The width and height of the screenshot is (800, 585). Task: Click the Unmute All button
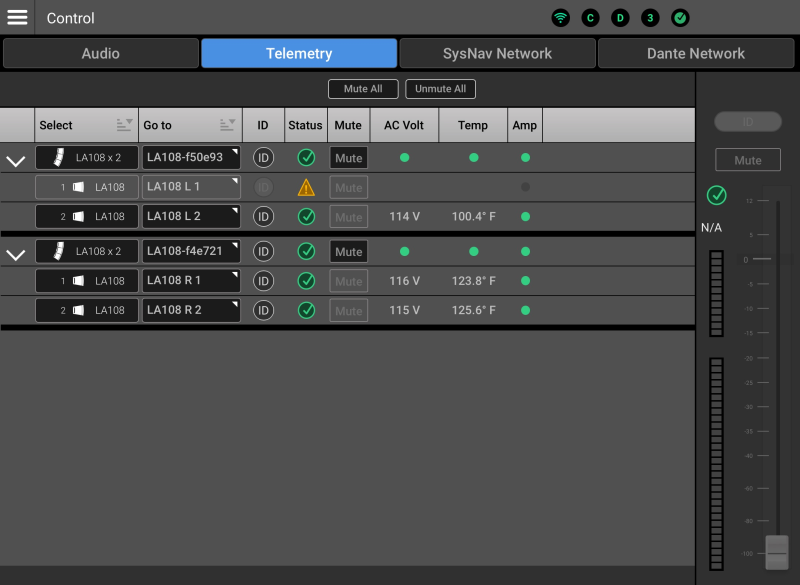pyautogui.click(x=440, y=89)
